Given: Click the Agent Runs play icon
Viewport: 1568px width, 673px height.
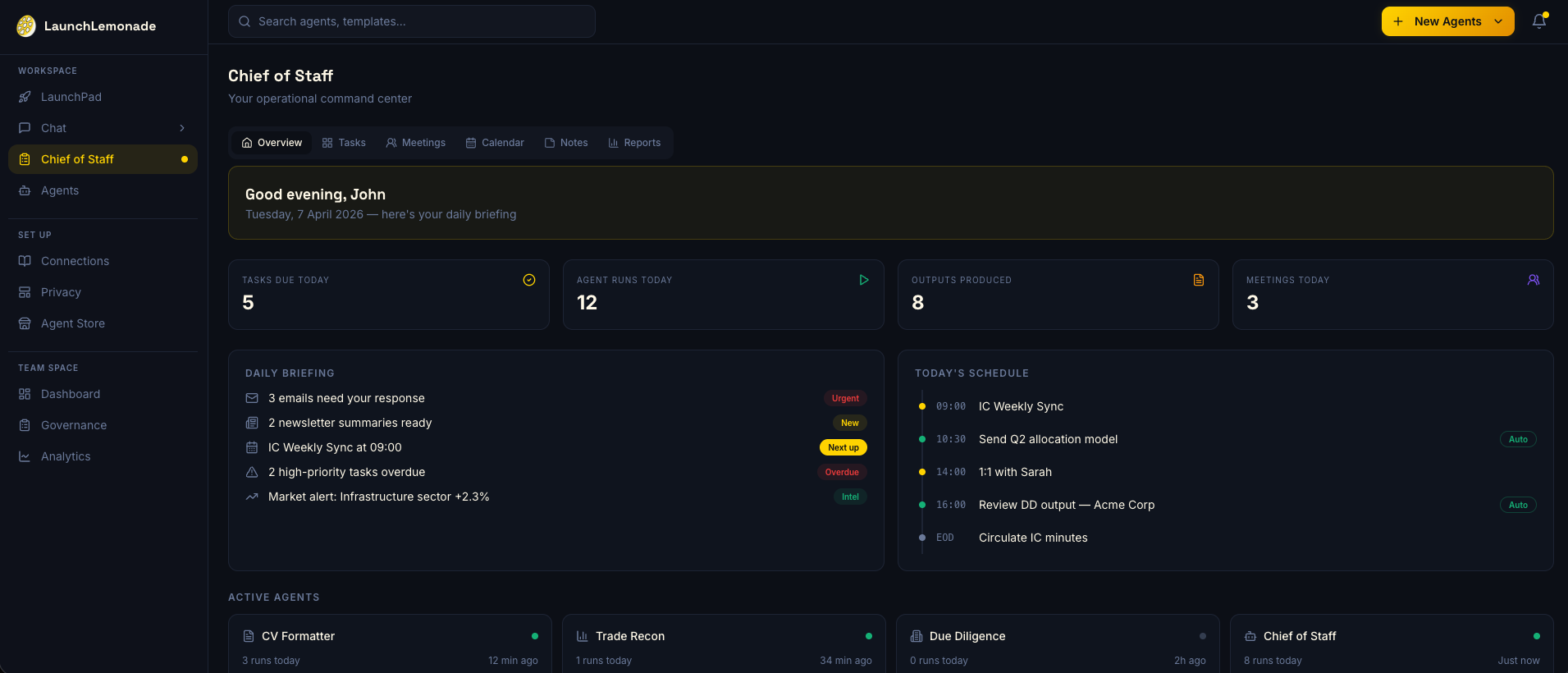Looking at the screenshot, I should click(x=863, y=280).
